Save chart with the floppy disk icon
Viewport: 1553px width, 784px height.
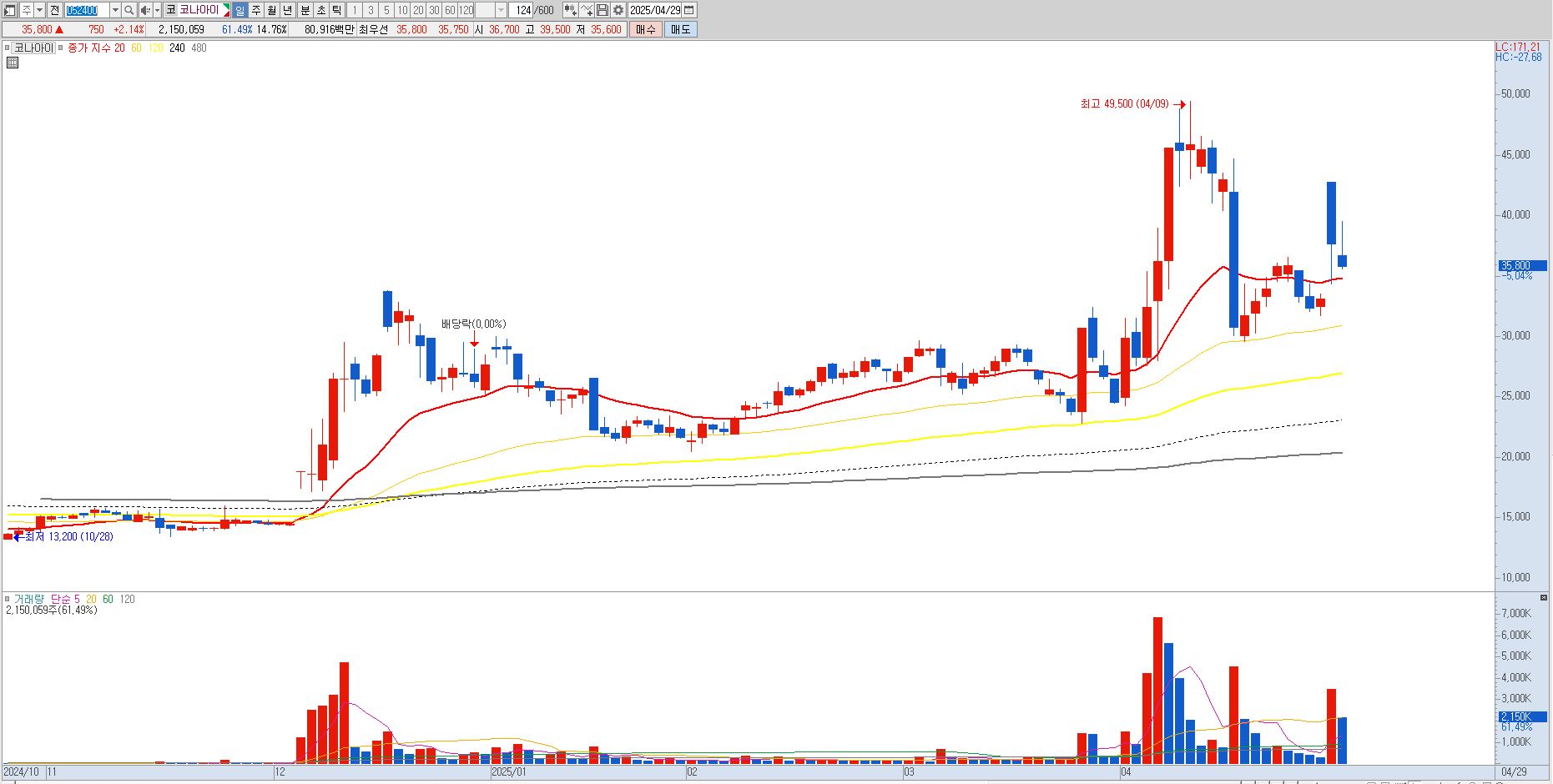coord(603,10)
